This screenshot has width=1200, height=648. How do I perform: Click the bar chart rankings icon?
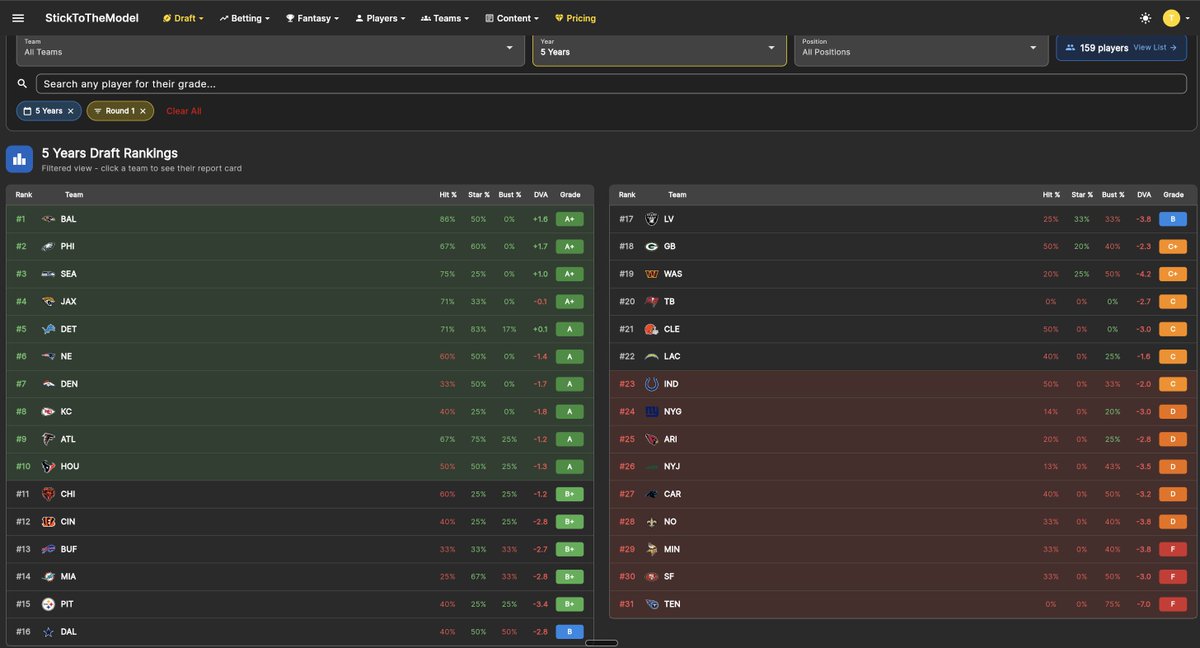coord(19,159)
